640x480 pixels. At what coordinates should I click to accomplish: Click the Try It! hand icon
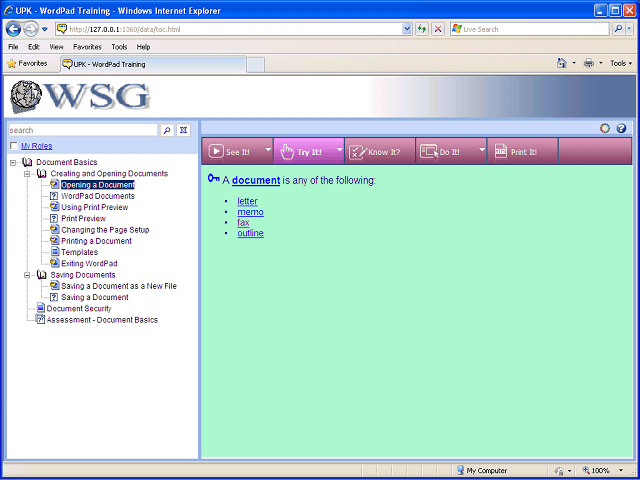click(287, 152)
